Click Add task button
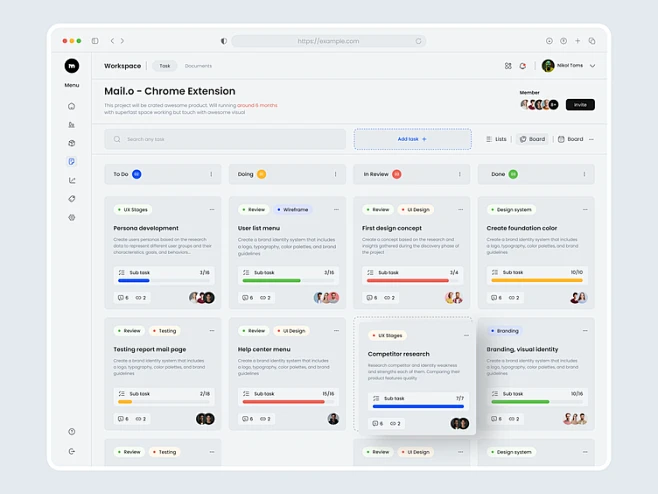The height and width of the screenshot is (494, 658). click(x=413, y=139)
